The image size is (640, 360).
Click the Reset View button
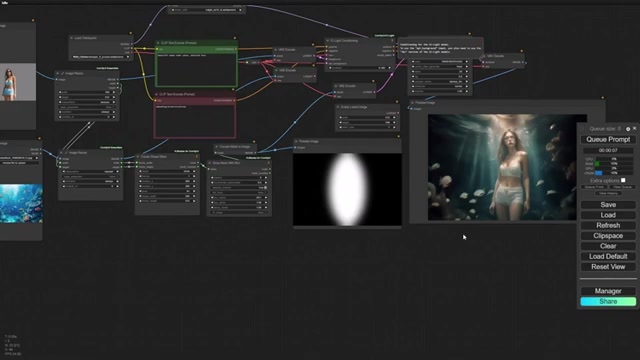(x=608, y=267)
